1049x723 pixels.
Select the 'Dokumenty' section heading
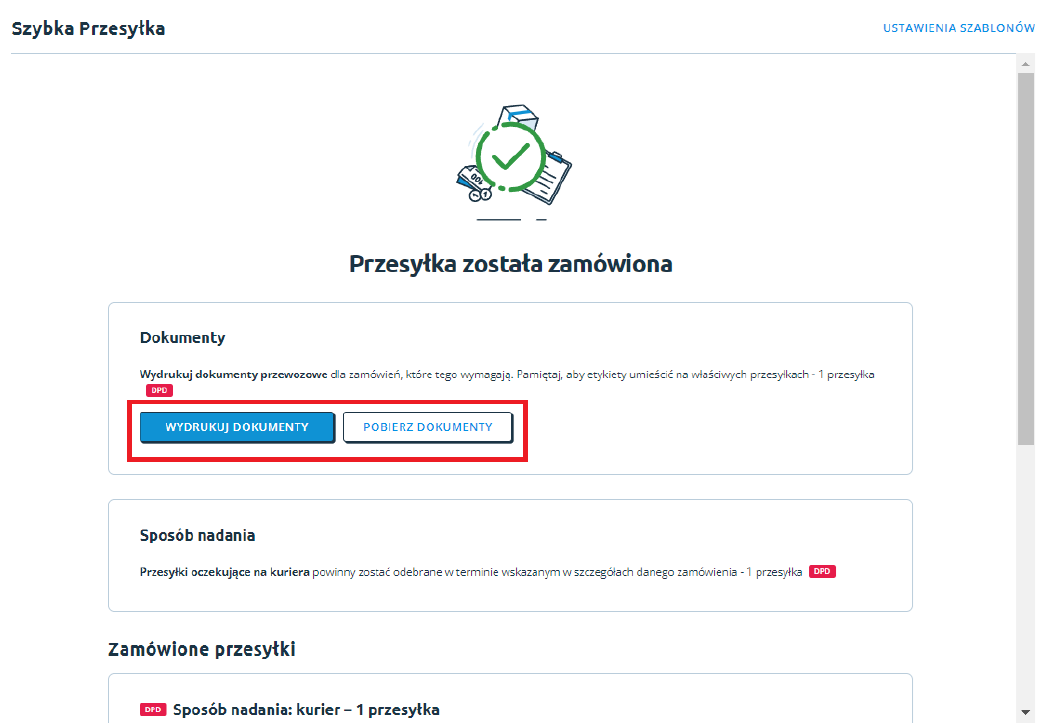[182, 338]
